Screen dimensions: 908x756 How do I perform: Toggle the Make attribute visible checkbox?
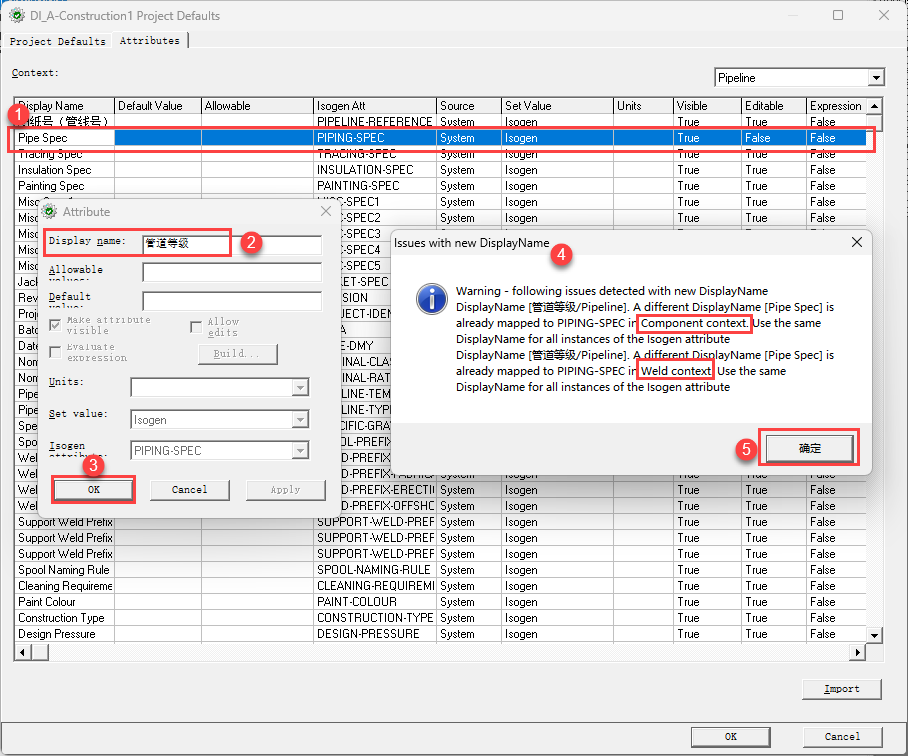55,325
